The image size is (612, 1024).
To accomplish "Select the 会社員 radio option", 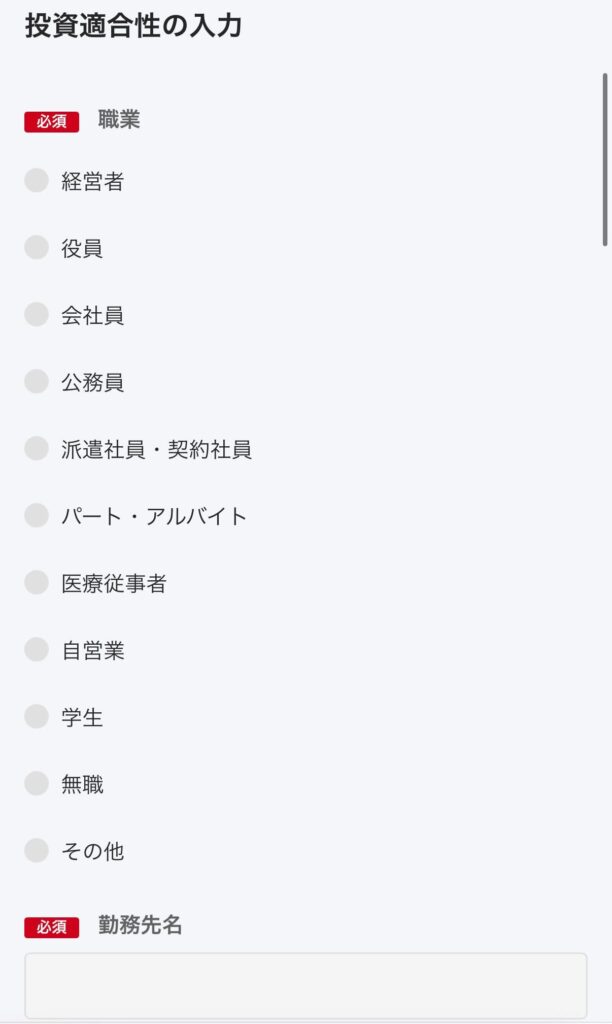I will (37, 315).
